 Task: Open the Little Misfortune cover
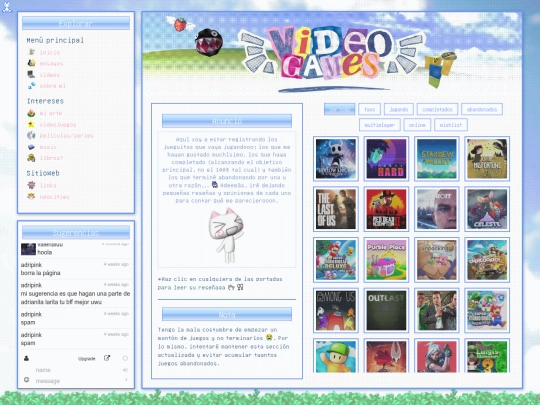pyautogui.click(x=487, y=158)
